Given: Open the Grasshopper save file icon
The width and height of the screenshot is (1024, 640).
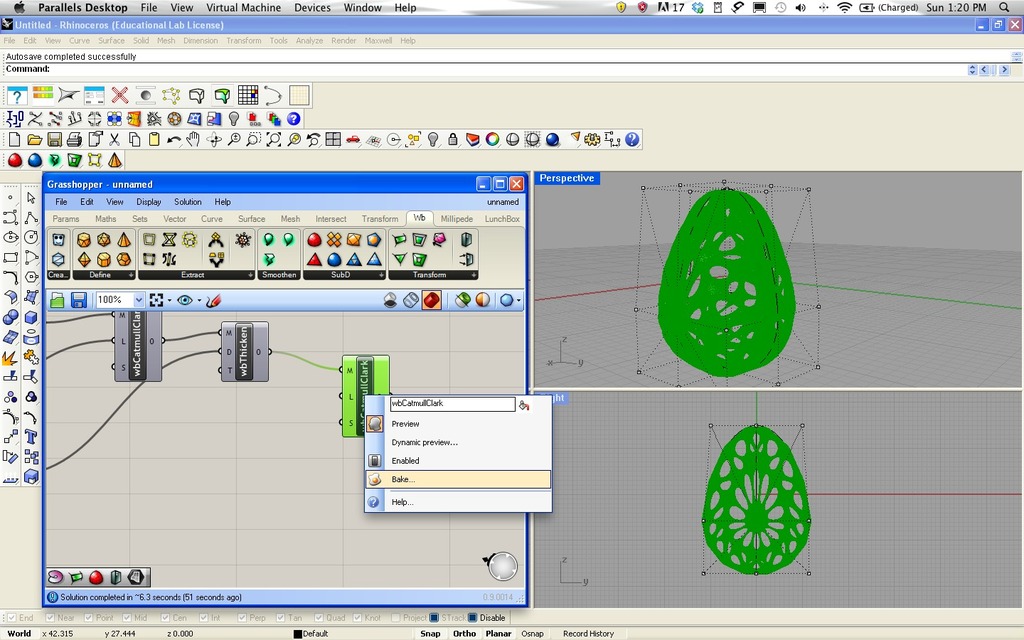Looking at the screenshot, I should click(79, 300).
